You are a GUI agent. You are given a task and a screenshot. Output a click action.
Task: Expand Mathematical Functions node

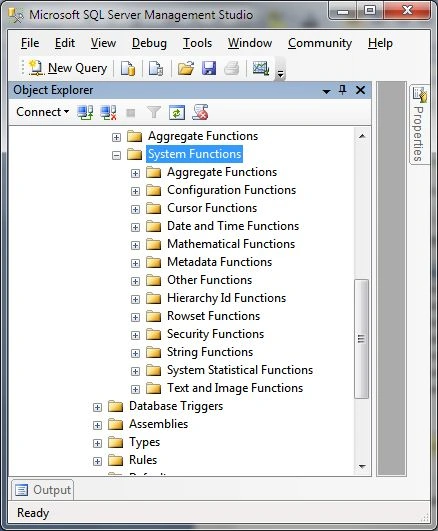tap(135, 245)
